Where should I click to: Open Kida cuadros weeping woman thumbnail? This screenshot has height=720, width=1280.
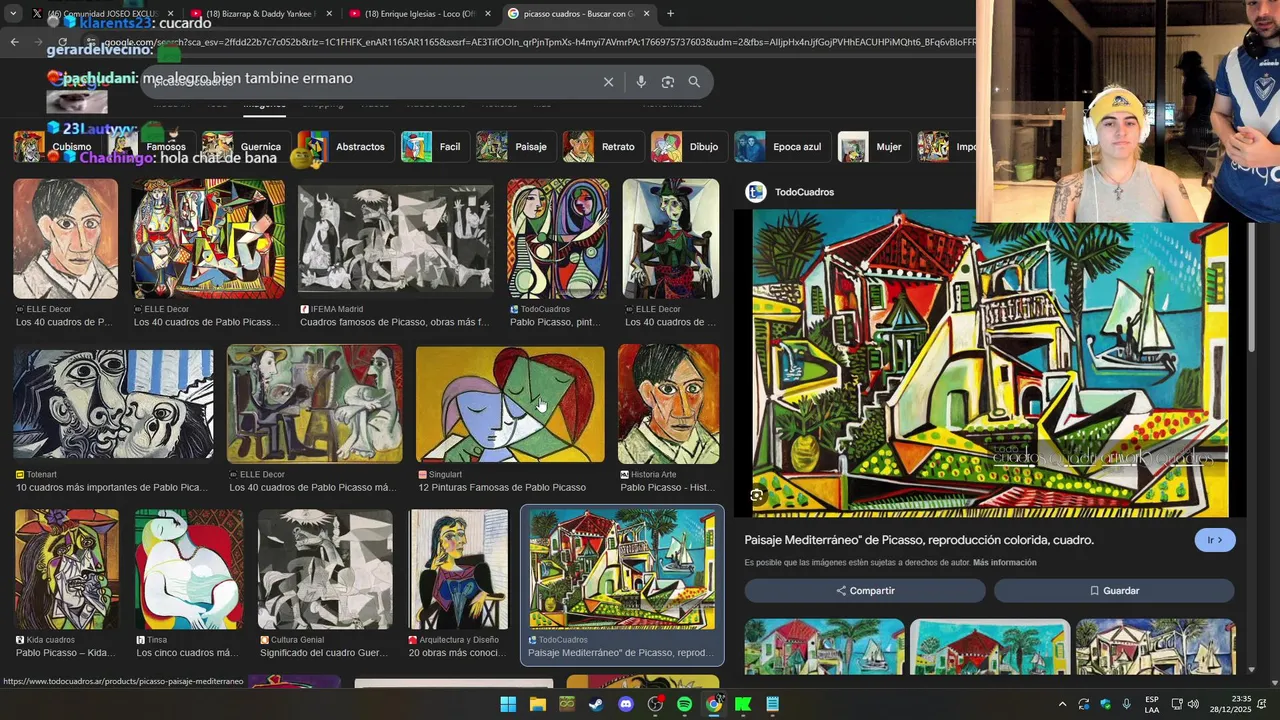(x=66, y=569)
